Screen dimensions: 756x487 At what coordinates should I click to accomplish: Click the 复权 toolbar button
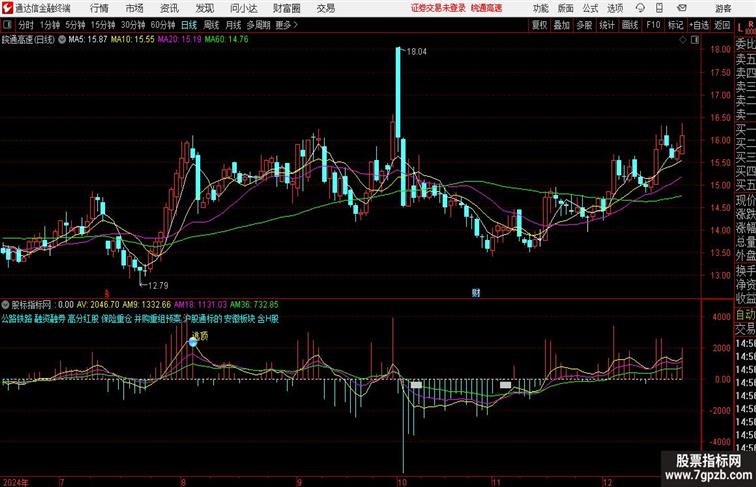(x=540, y=25)
